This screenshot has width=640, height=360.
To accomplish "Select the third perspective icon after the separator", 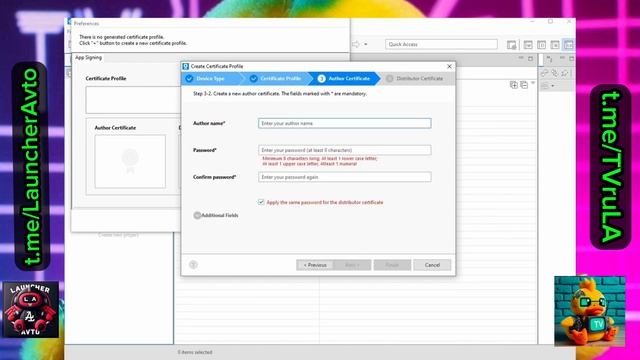I will (555, 44).
